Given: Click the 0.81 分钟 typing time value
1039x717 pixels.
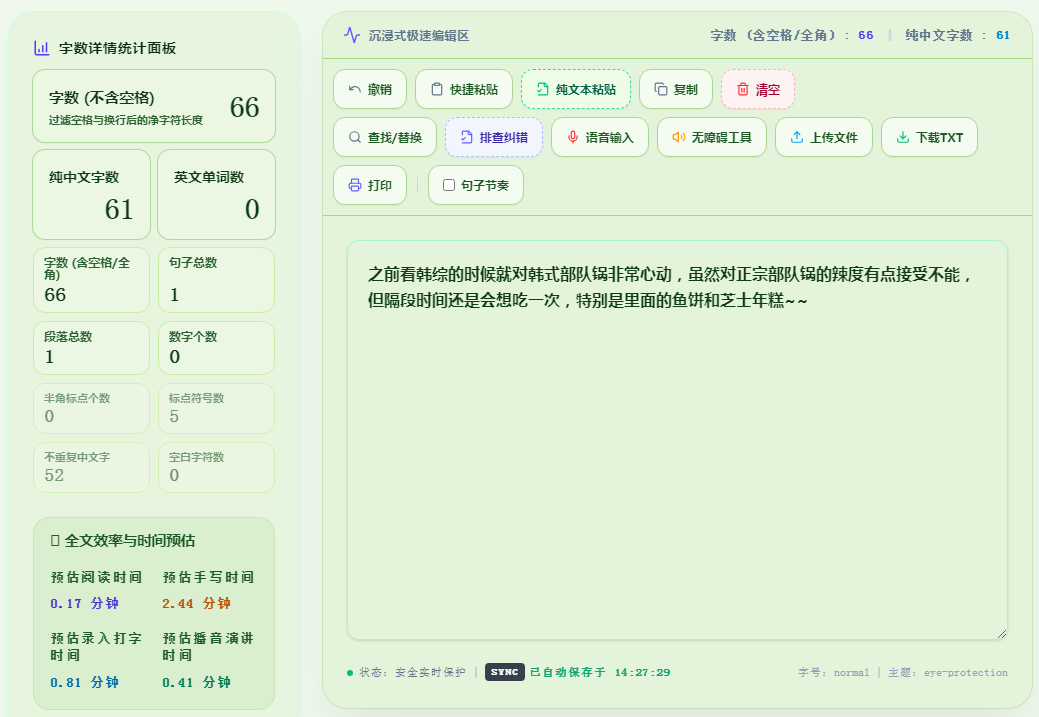Looking at the screenshot, I should click(84, 682).
